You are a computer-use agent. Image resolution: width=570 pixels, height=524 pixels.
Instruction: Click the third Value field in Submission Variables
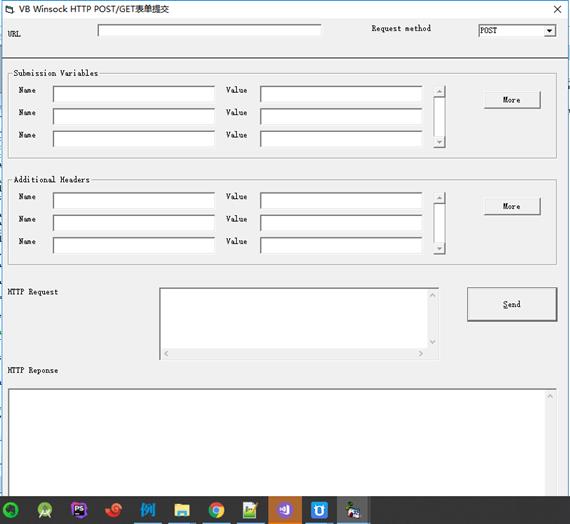(x=341, y=139)
